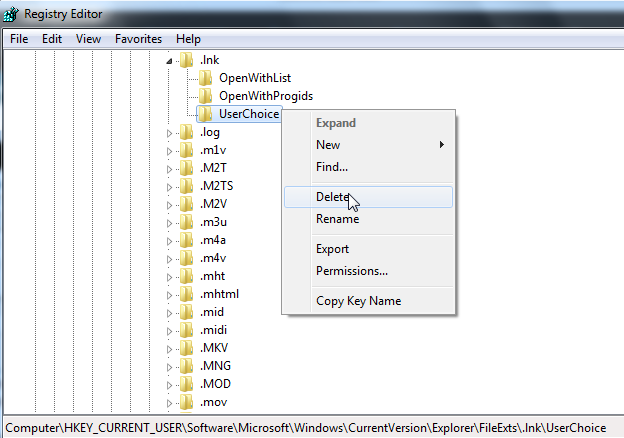Choose Rename in the context menu
This screenshot has width=624, height=438.
point(368,219)
